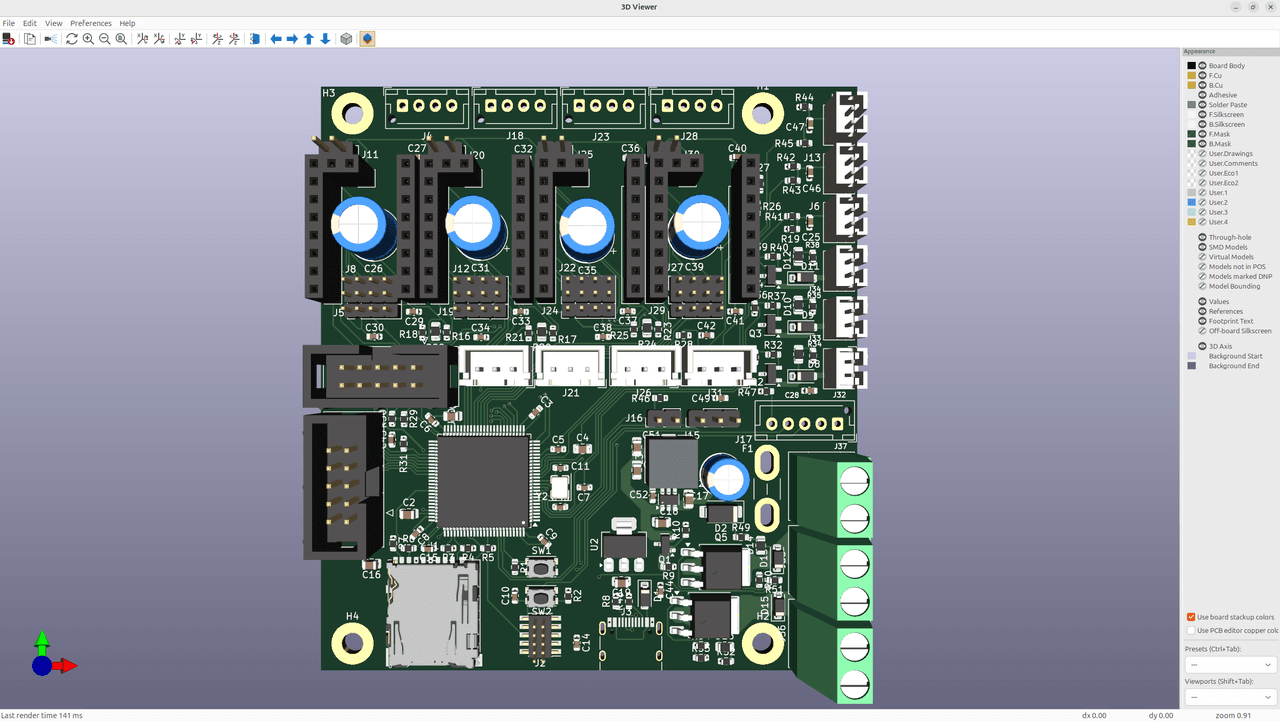
Task: Open the Preferences menu
Action: pos(90,23)
